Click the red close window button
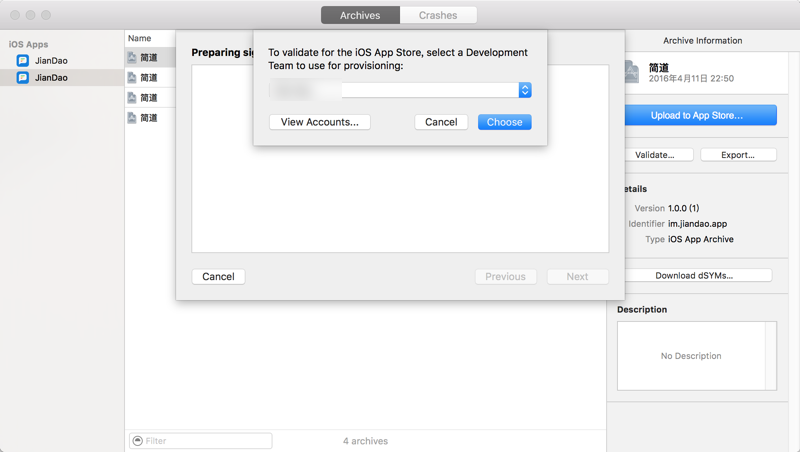Viewport: 800px width, 452px height. coord(15,15)
